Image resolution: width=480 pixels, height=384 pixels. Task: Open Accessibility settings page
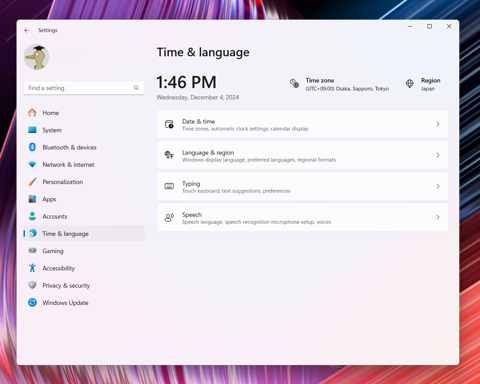click(x=84, y=268)
